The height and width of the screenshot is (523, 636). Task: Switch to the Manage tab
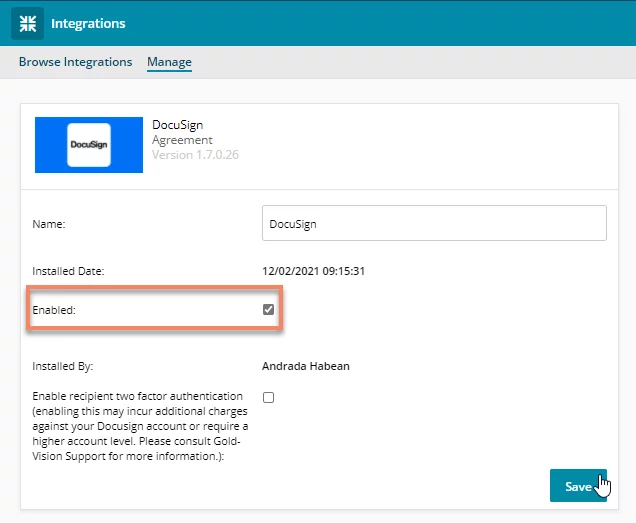tap(169, 62)
